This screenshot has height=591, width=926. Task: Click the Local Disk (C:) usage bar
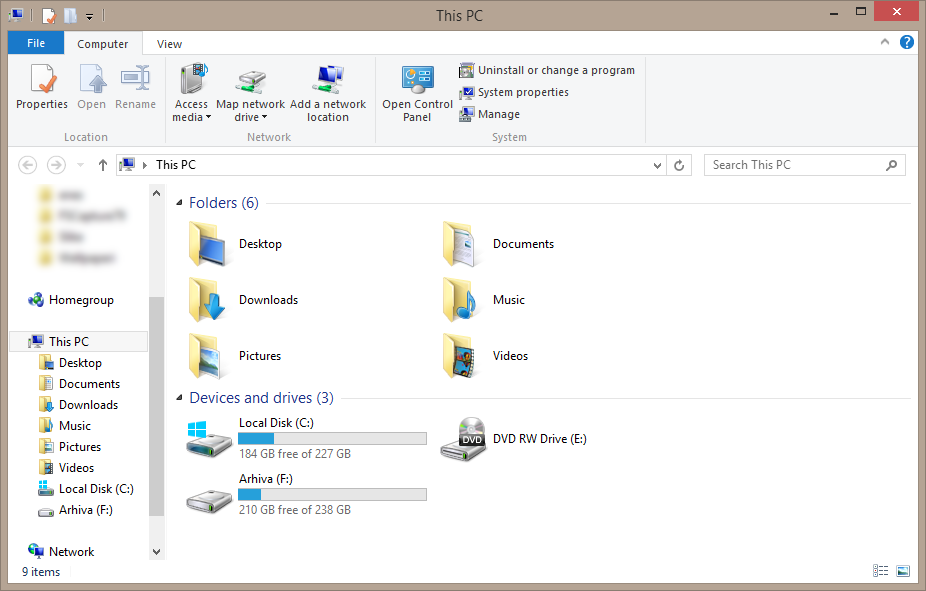tap(332, 438)
